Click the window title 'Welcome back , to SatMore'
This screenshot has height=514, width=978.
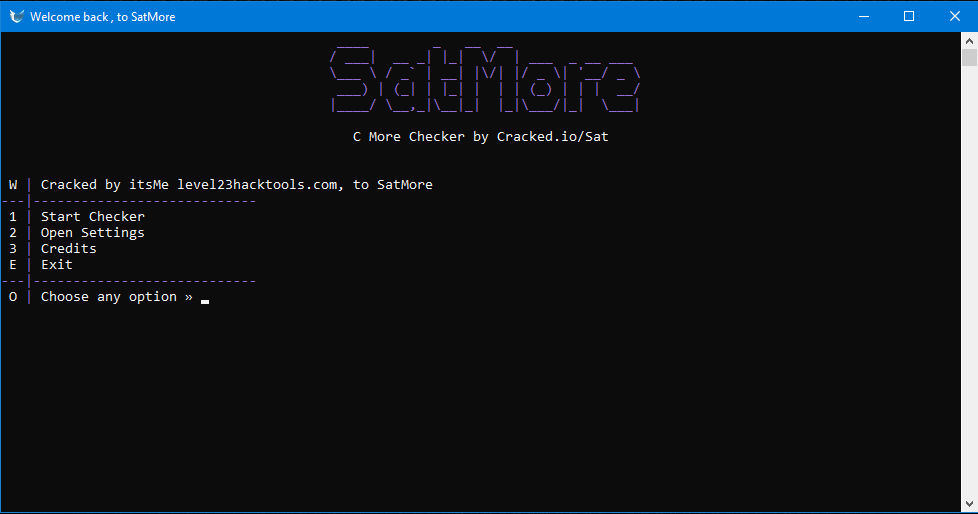coord(102,17)
